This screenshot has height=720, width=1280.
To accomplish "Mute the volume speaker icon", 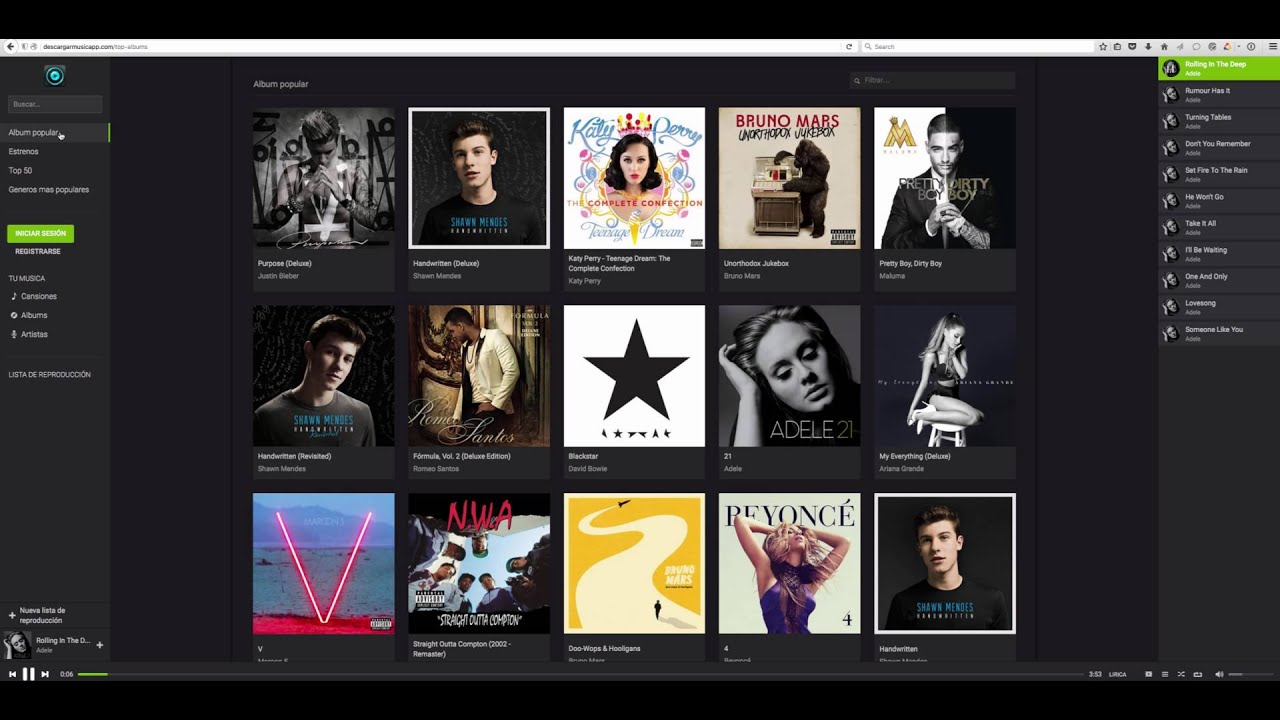I will click(1219, 674).
